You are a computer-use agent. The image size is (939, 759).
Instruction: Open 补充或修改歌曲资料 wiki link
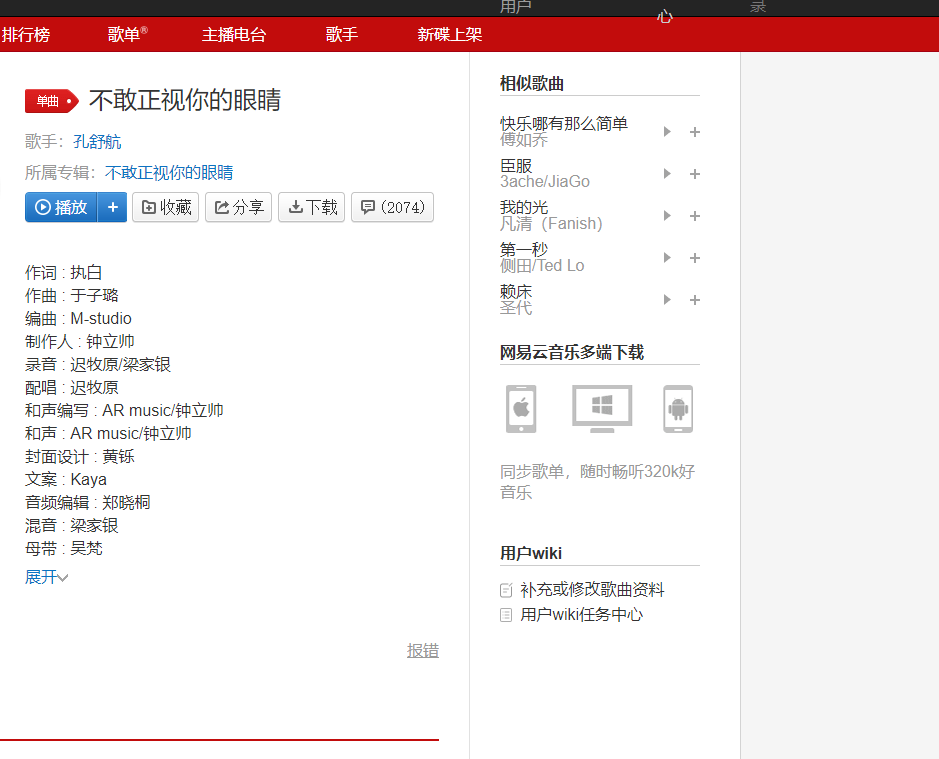pos(591,590)
